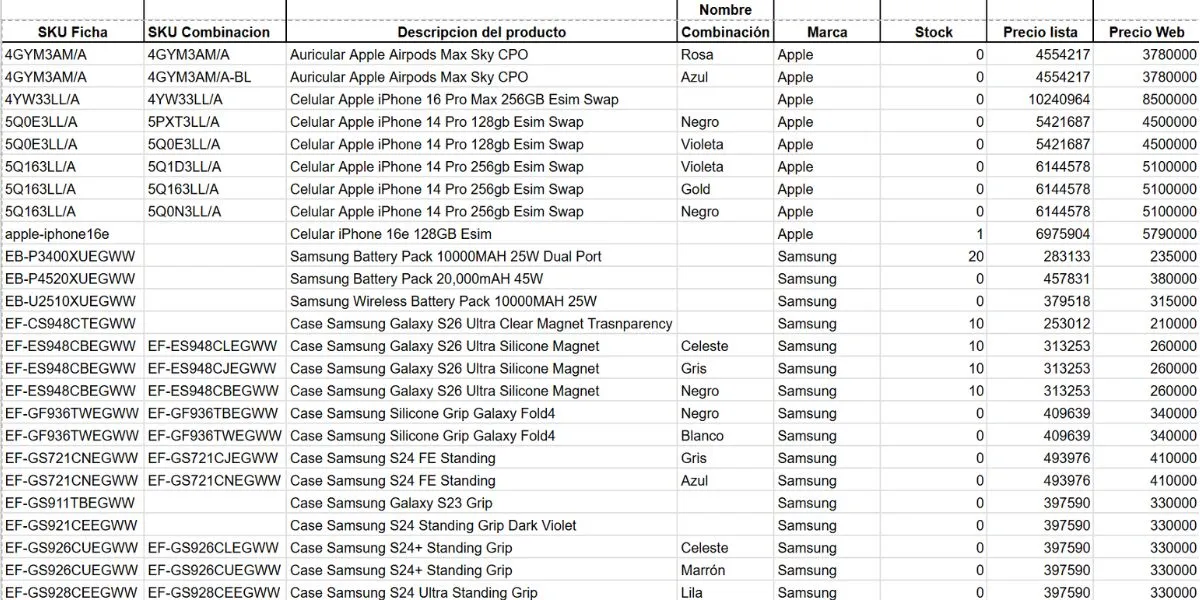
Task: Select the Descripcion del producto header cell
Action: pos(481,32)
